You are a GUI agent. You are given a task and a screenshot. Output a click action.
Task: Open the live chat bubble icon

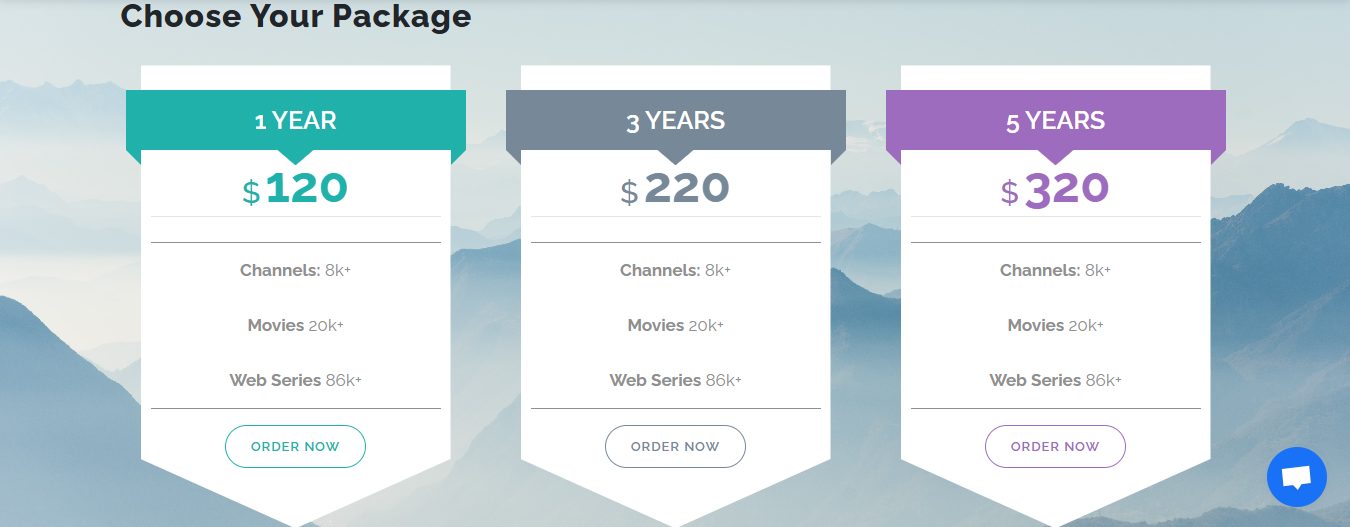pyautogui.click(x=1296, y=477)
